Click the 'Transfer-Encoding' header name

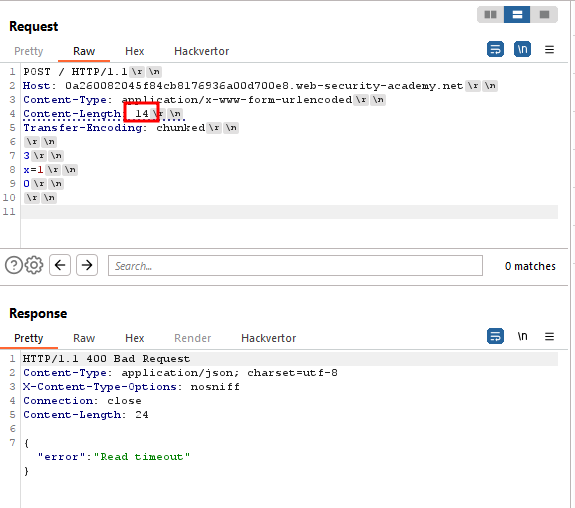pos(83,128)
